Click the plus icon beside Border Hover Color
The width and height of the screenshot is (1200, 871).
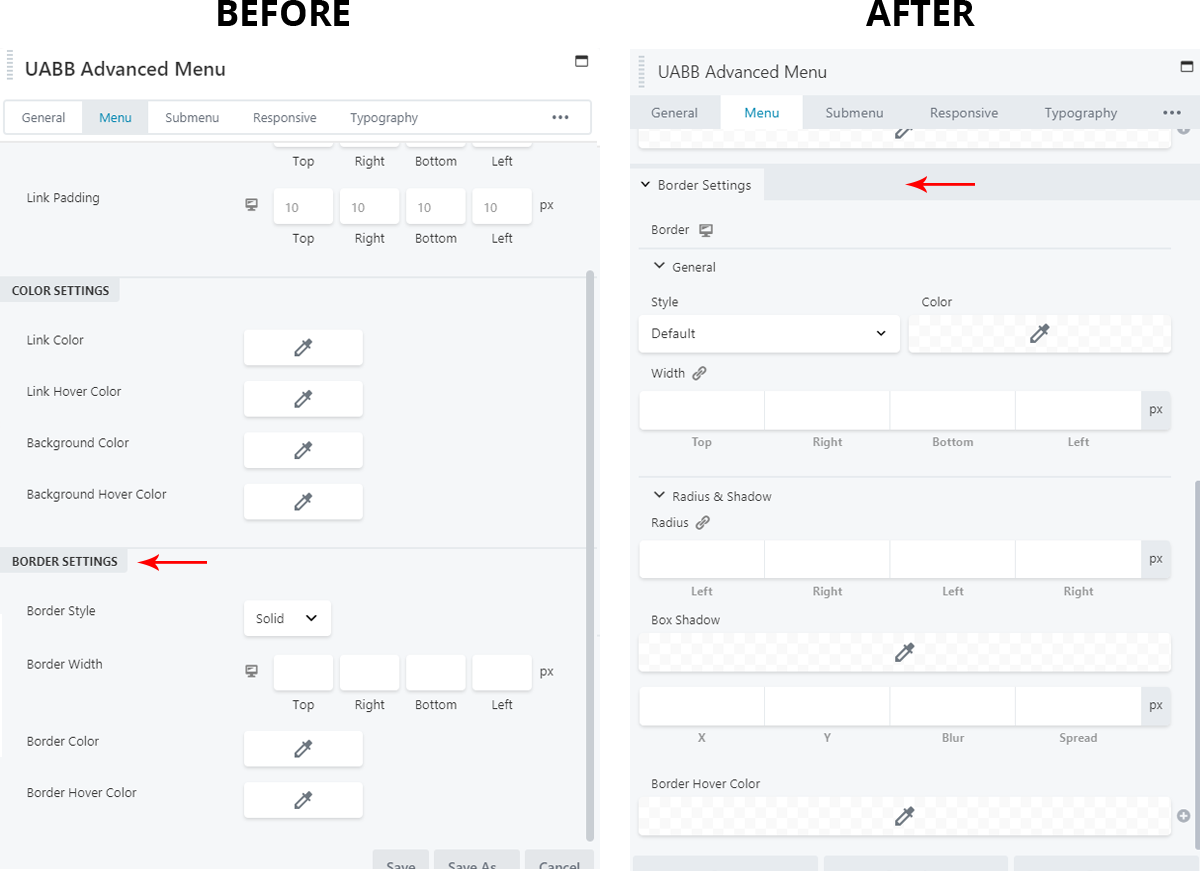tap(1184, 816)
